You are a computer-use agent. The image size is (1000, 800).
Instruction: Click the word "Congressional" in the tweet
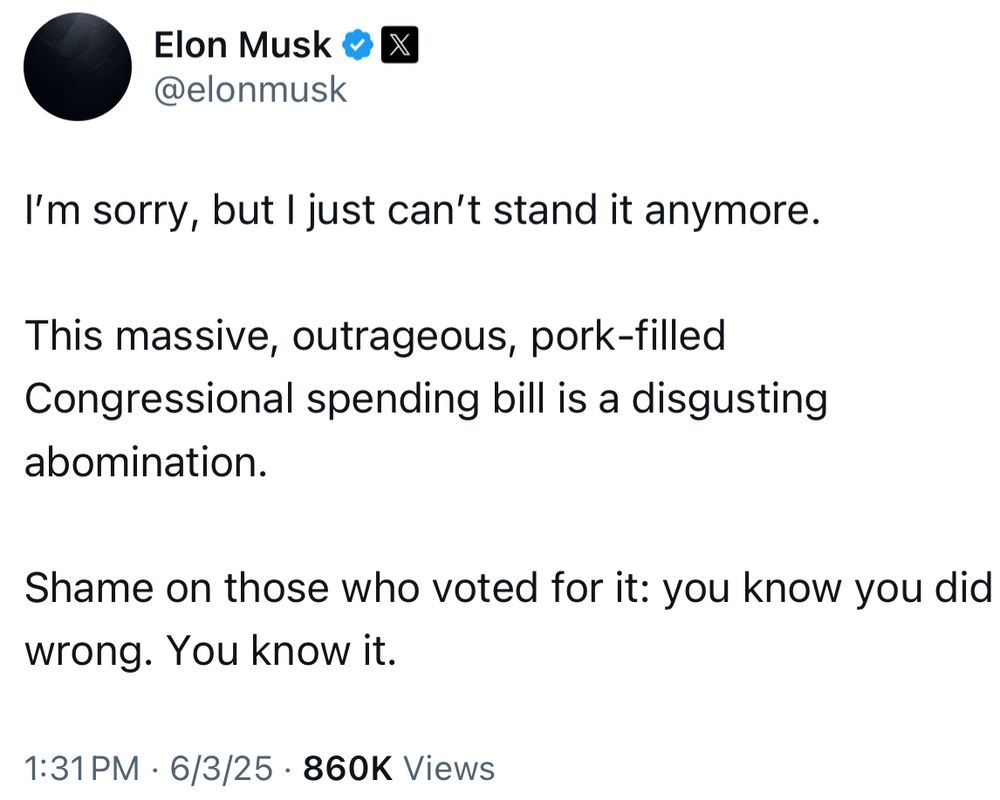click(x=159, y=399)
